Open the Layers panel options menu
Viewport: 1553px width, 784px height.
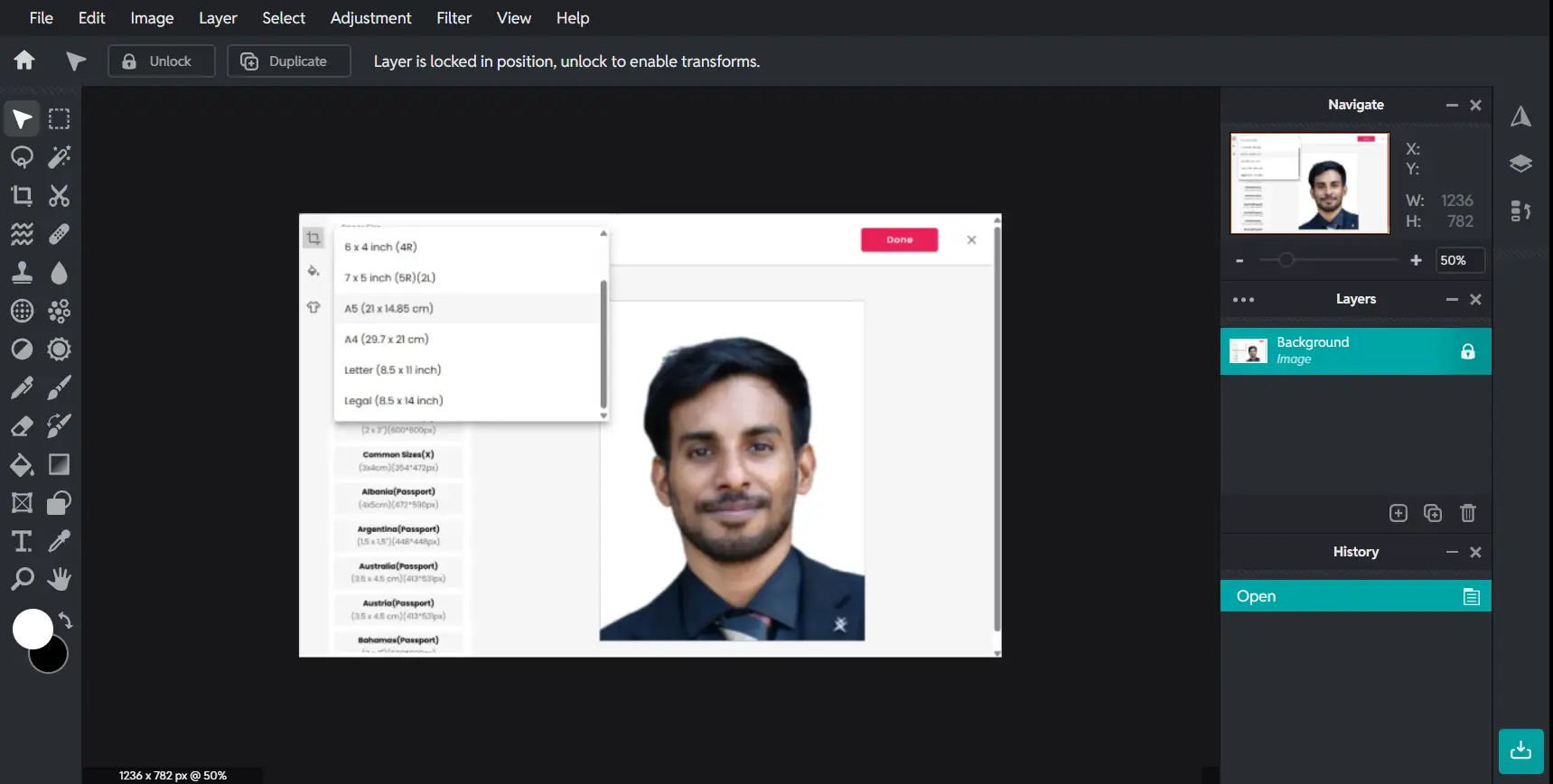point(1243,300)
